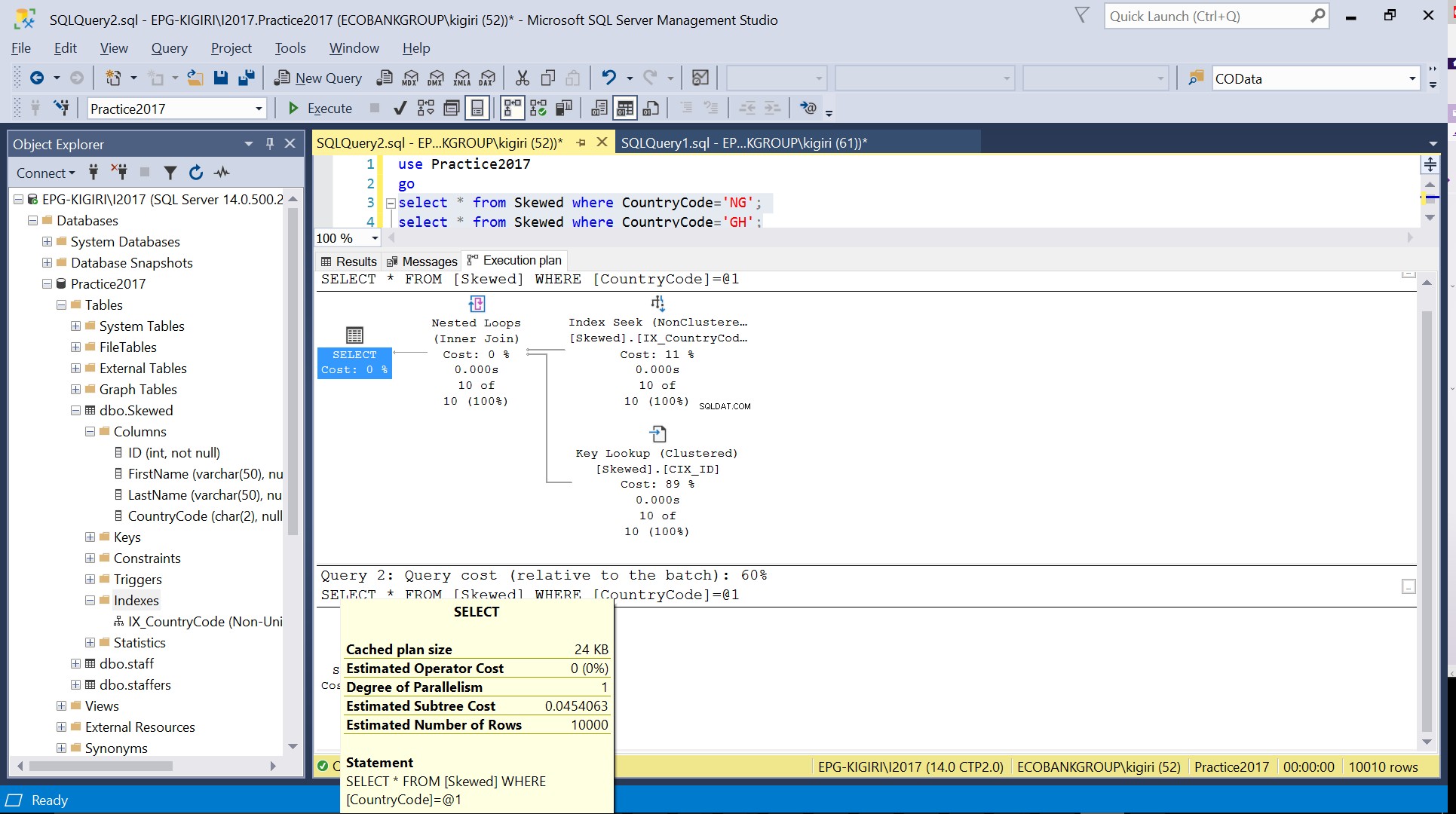Click Specify Values for Template Parameters icon
Screen dimensions: 1456x814
[808, 109]
